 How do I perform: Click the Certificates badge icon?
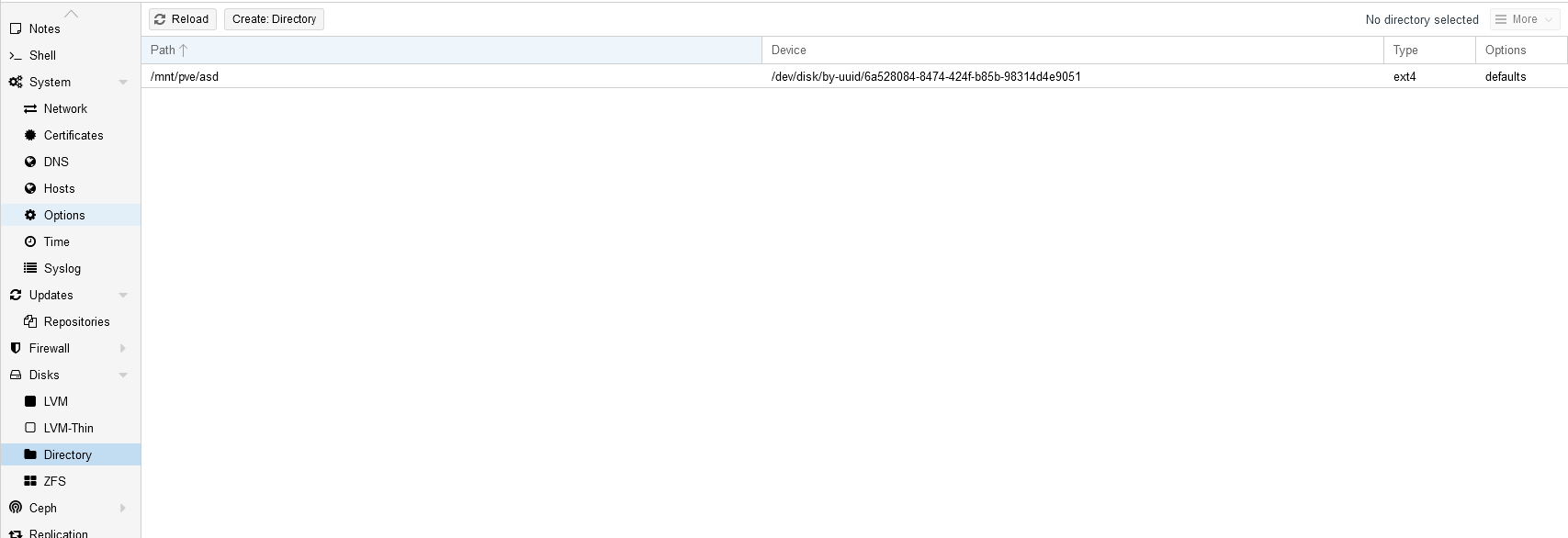pos(30,135)
